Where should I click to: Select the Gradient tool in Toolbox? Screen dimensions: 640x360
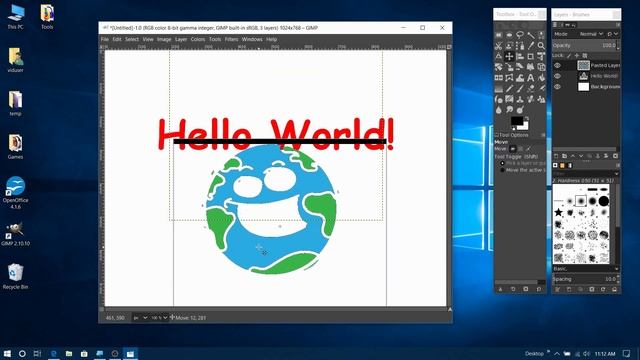(499, 88)
